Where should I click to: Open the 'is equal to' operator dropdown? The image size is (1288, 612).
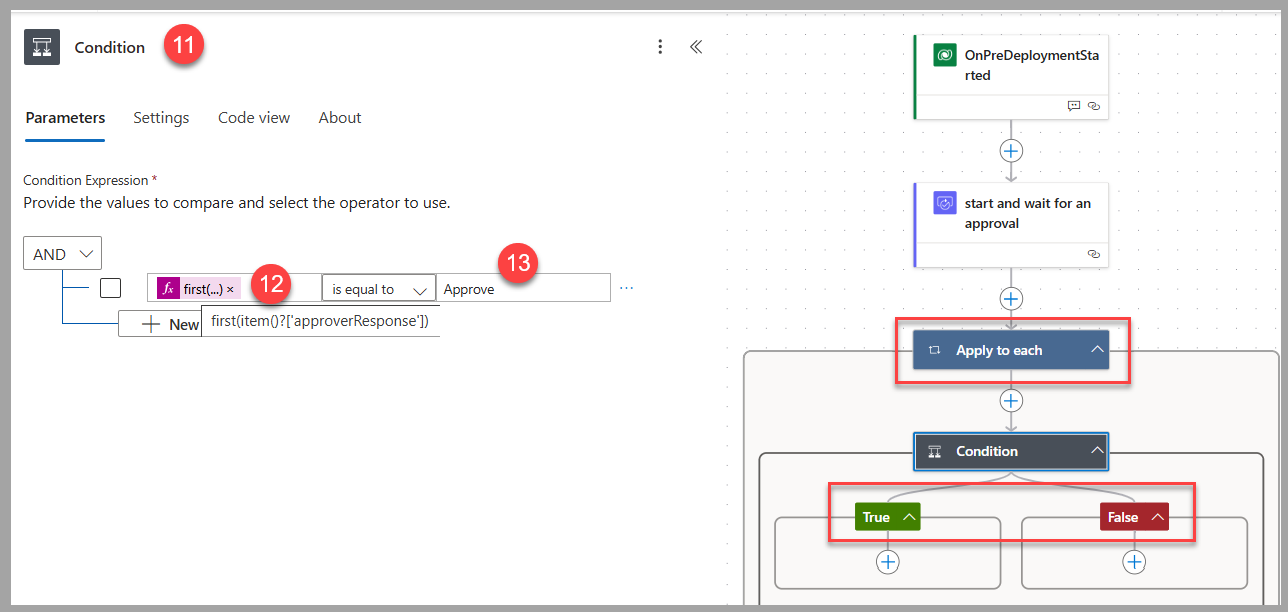(x=378, y=287)
